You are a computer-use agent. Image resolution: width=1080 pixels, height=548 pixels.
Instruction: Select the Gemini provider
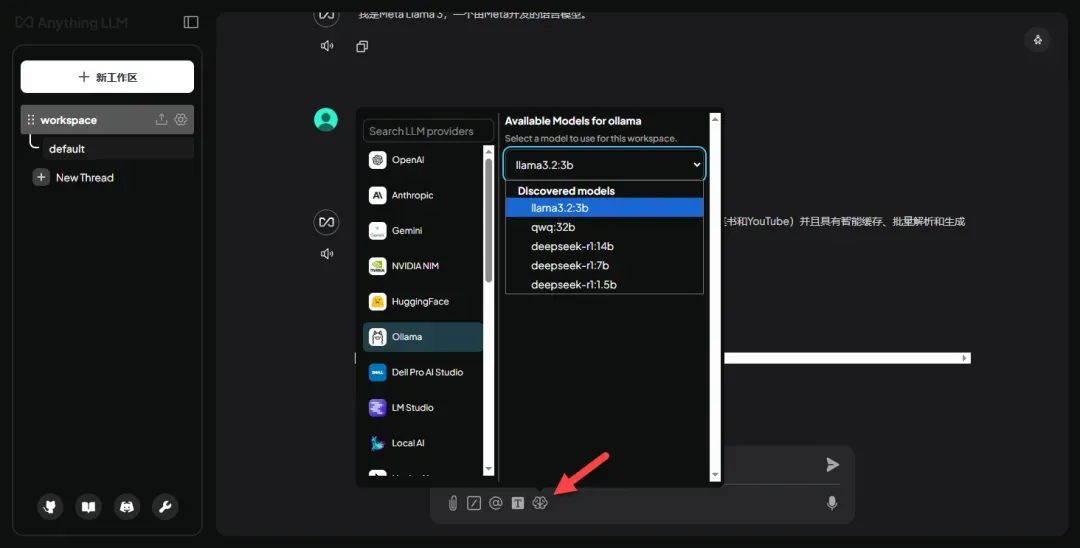(423, 231)
